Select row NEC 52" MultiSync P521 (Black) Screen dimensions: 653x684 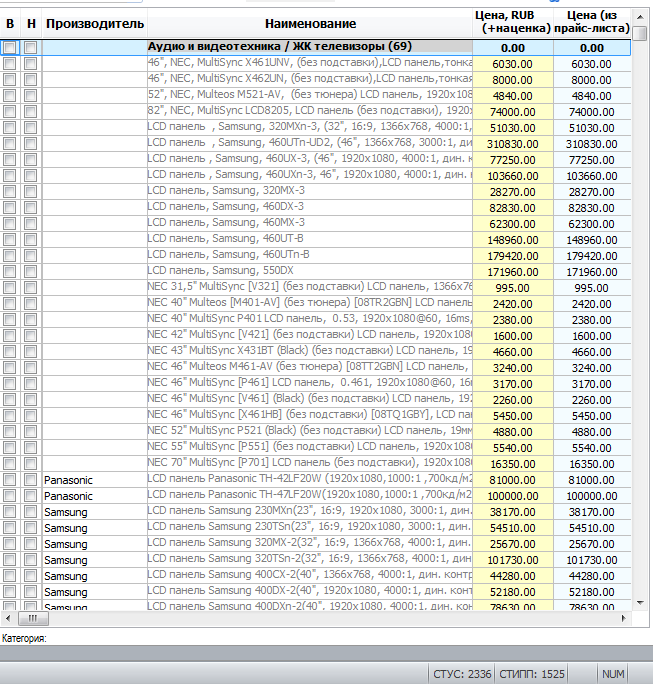click(x=315, y=432)
